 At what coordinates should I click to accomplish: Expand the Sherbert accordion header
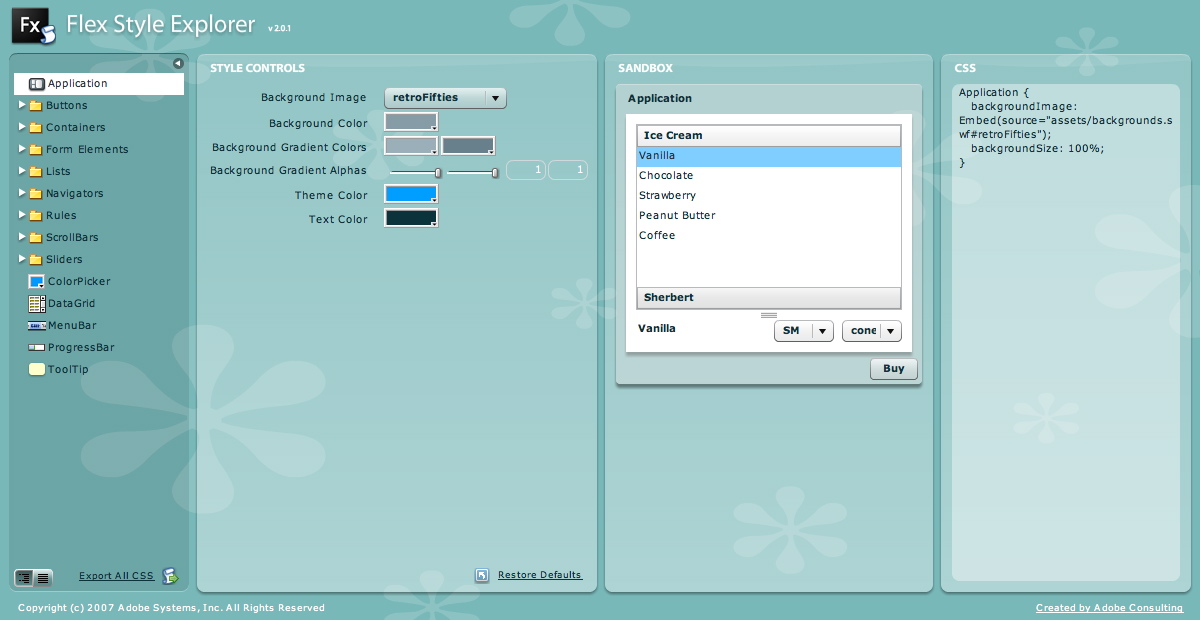[x=768, y=297]
